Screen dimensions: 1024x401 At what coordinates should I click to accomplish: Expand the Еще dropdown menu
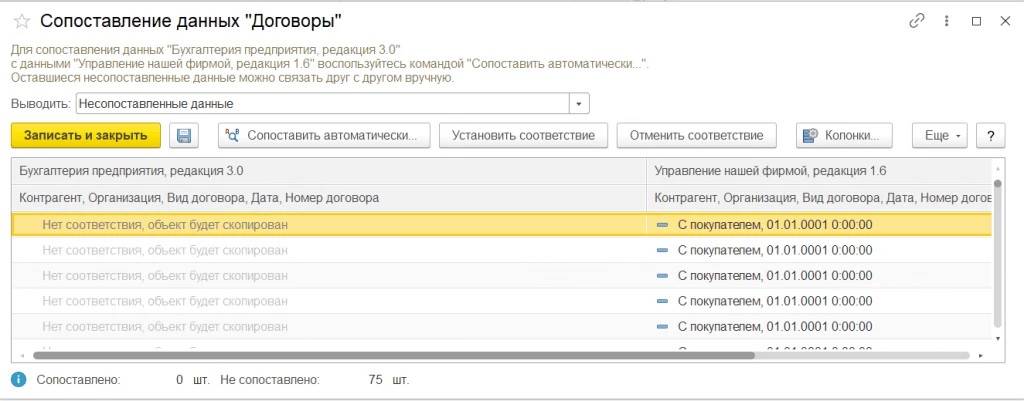(940, 136)
